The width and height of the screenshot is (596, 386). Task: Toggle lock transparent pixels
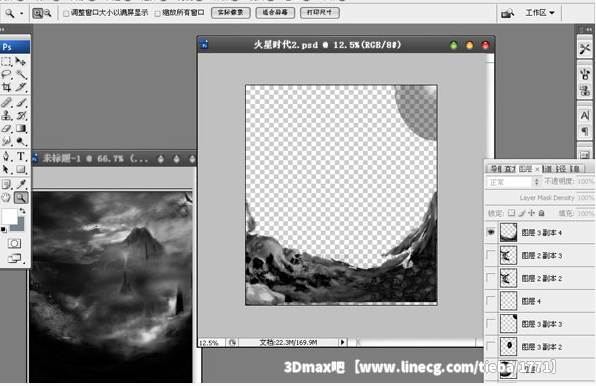512,213
